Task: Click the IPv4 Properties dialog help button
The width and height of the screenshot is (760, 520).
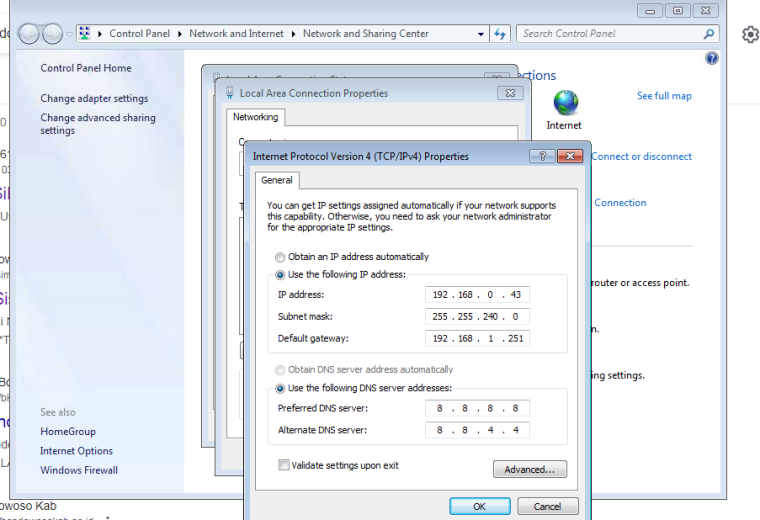Action: [542, 156]
